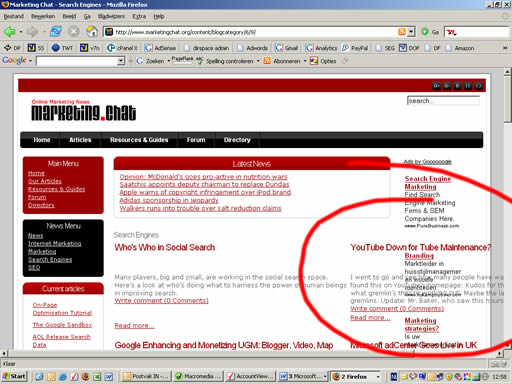Click Abonneren feed button in Google toolbar
The width and height of the screenshot is (512, 384).
click(x=282, y=61)
